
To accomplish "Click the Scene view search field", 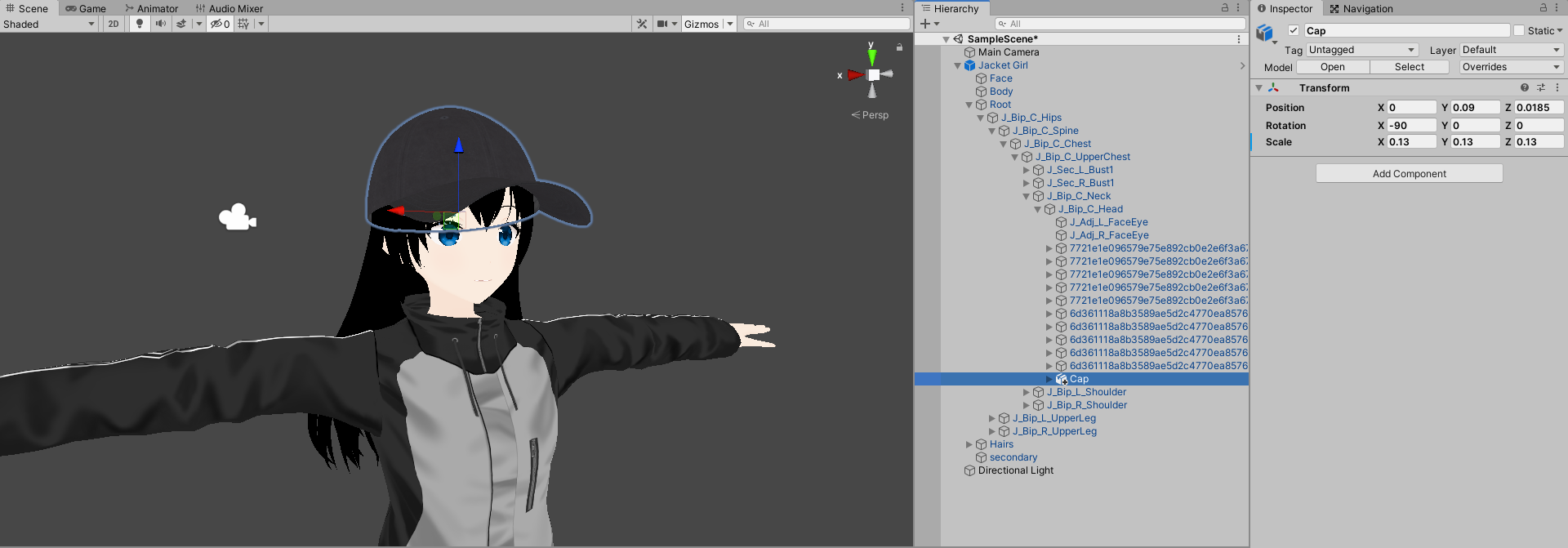I will 826,24.
